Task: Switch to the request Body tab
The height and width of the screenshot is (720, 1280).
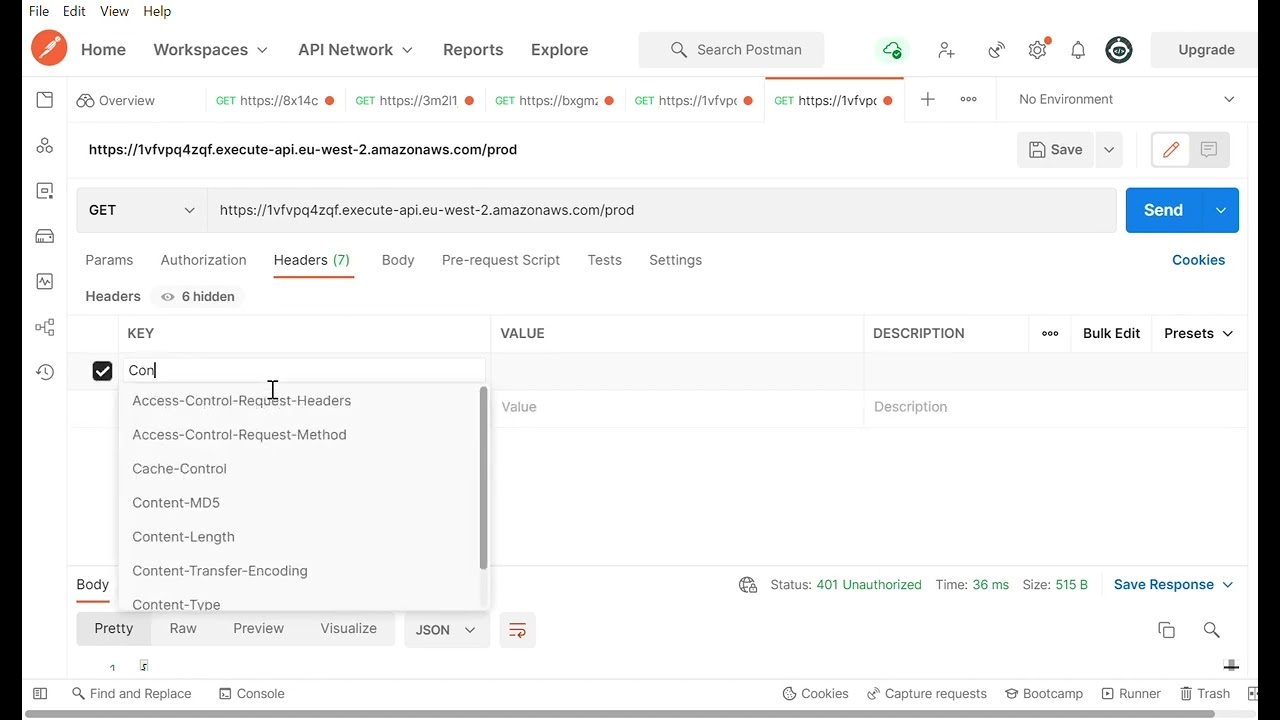Action: (x=398, y=260)
